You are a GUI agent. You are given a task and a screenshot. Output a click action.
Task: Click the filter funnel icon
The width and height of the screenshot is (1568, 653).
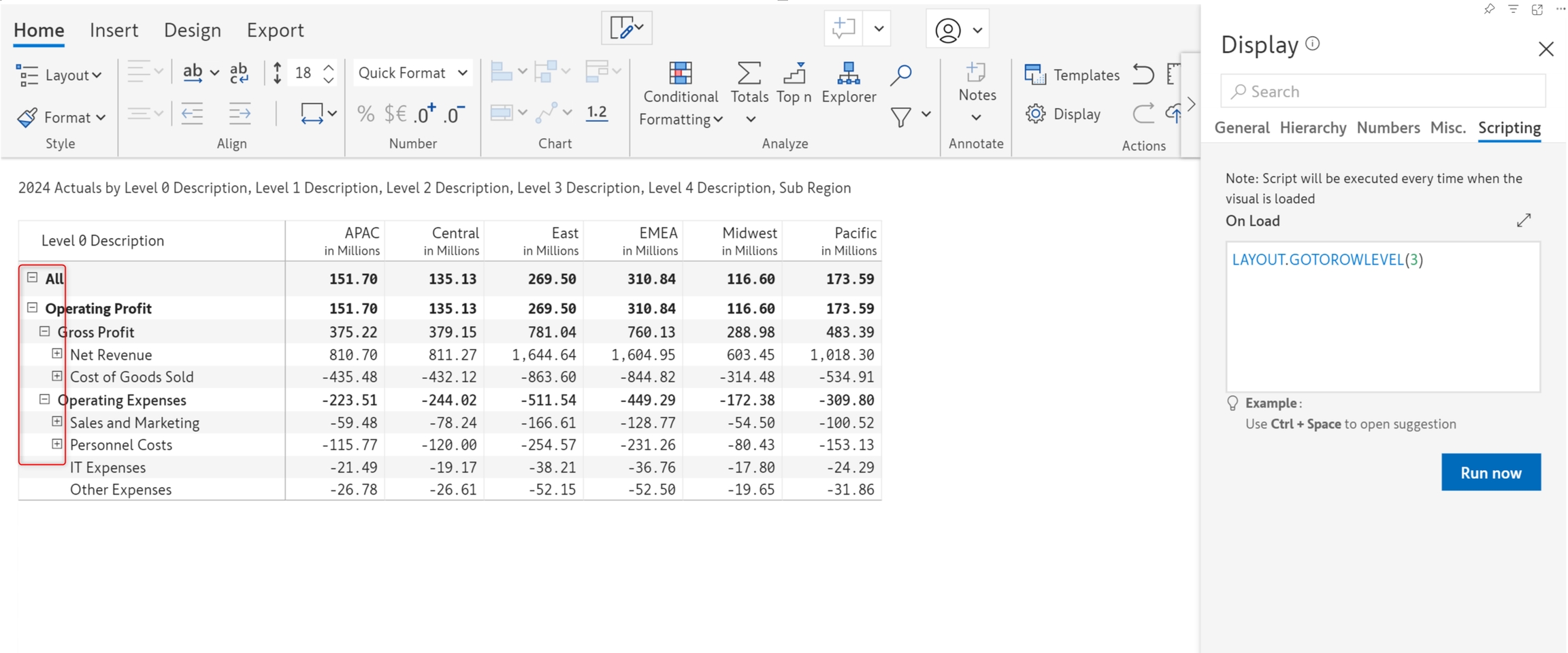click(901, 117)
